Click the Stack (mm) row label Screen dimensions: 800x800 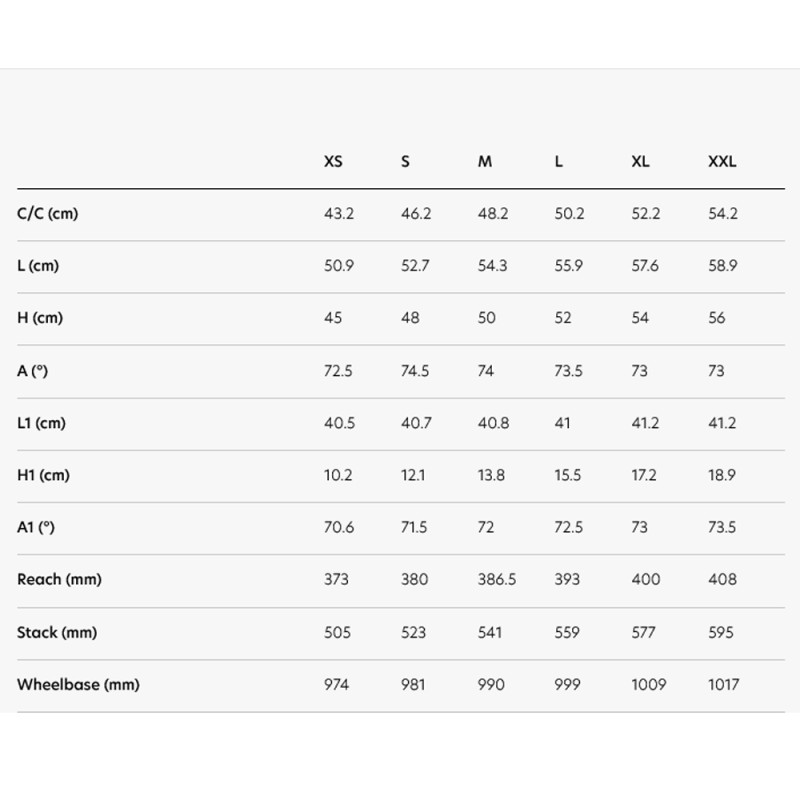(x=57, y=632)
